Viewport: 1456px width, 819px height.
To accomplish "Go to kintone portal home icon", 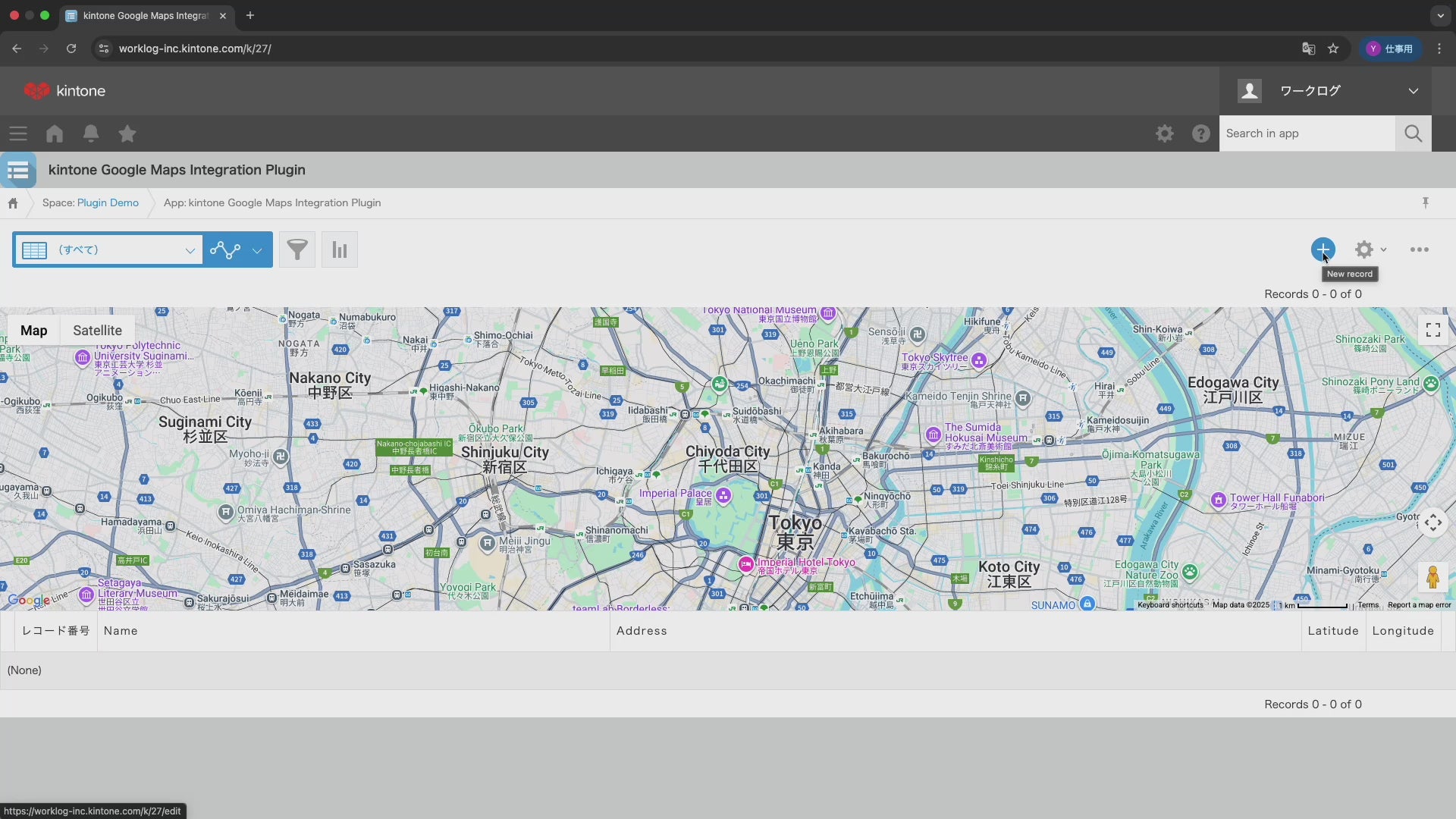I will [55, 133].
